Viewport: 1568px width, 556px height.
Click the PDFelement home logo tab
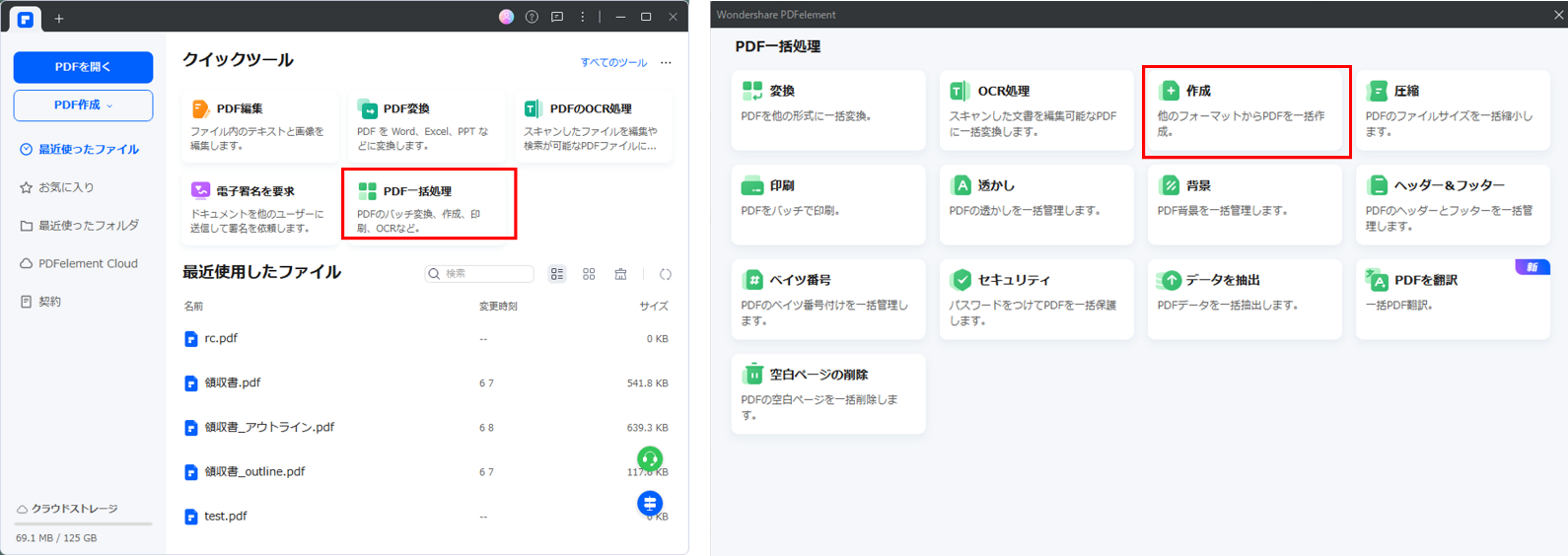coord(25,19)
